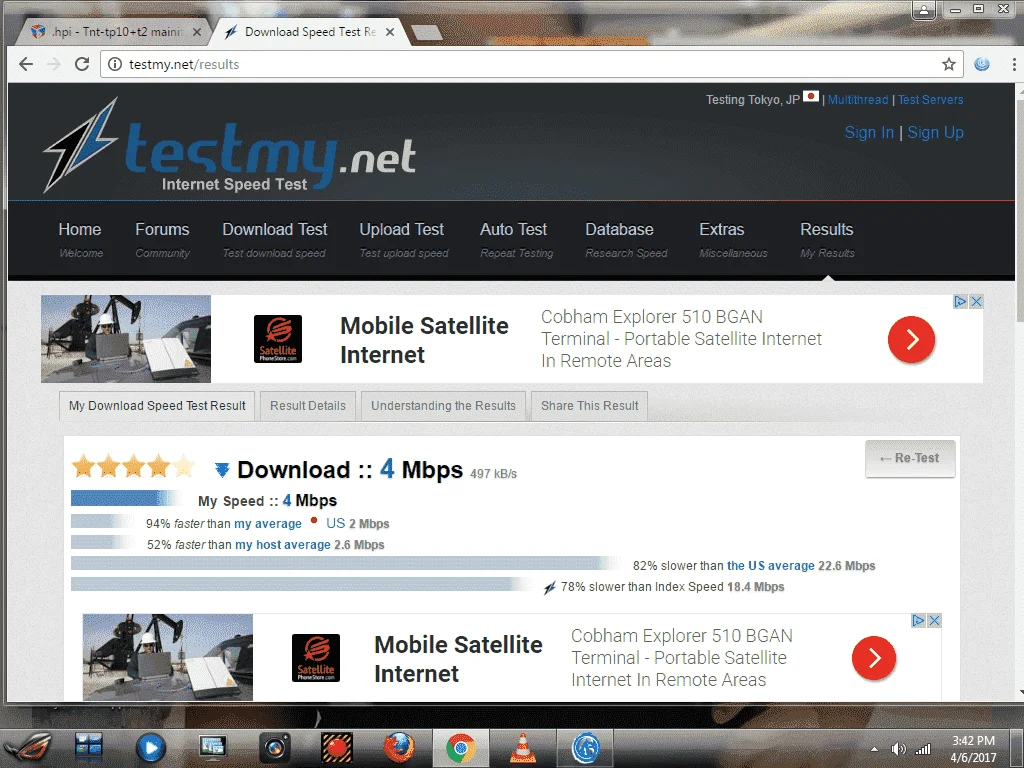
Task: Click the 'US 2 Mbps' link
Action: pos(357,524)
